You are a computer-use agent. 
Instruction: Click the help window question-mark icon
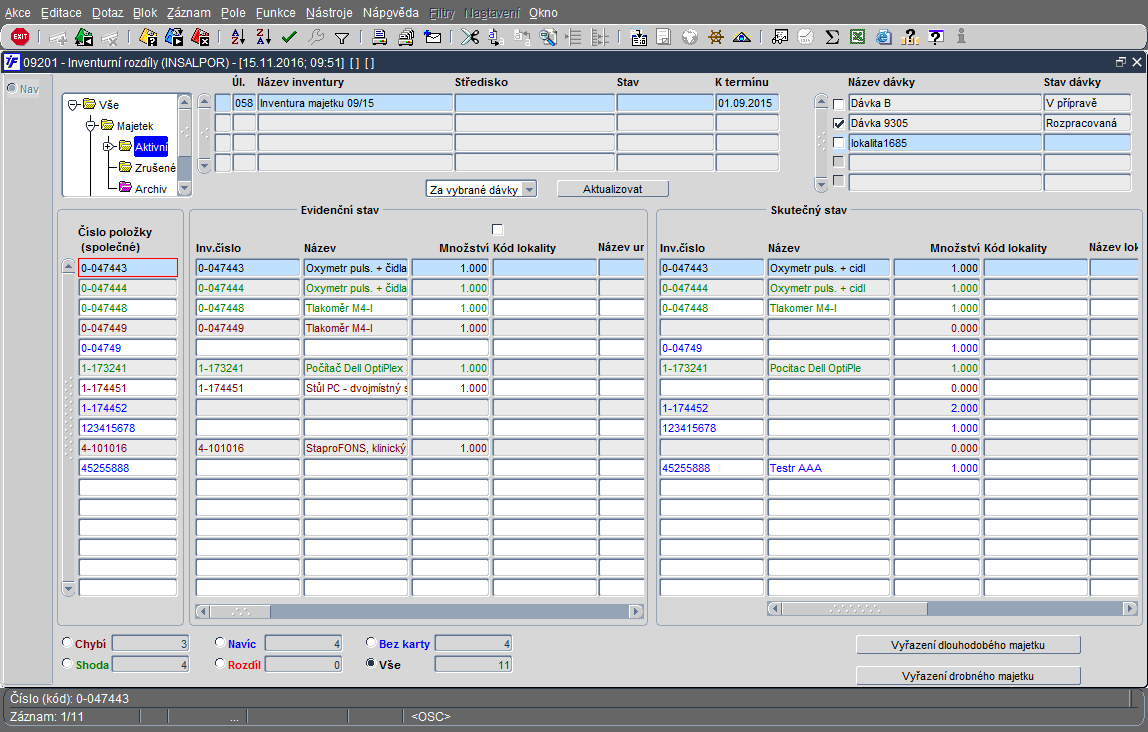pos(936,37)
